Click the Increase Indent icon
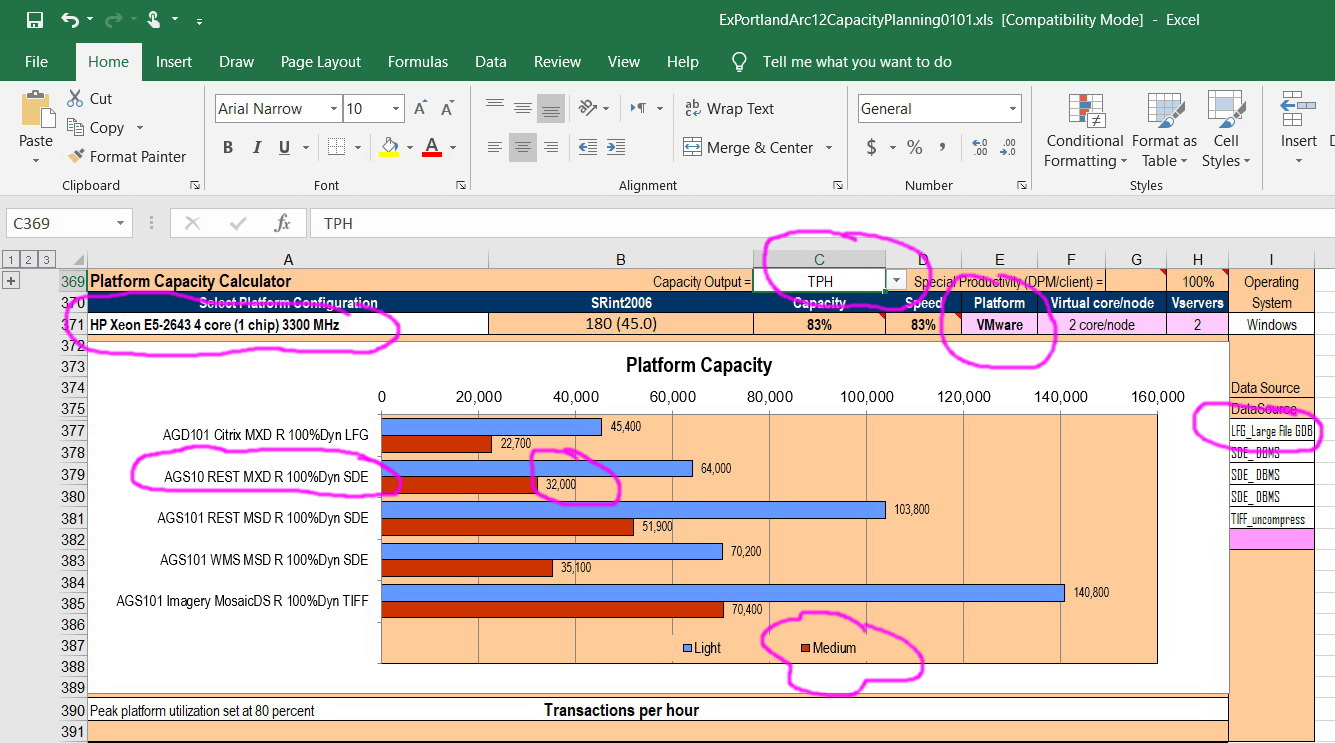 point(616,147)
